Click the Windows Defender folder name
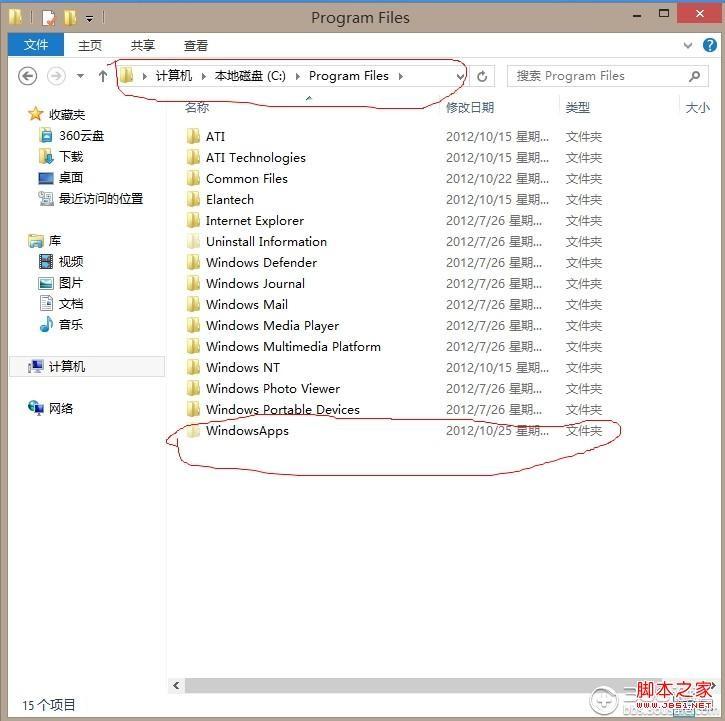This screenshot has height=721, width=725. (262, 262)
